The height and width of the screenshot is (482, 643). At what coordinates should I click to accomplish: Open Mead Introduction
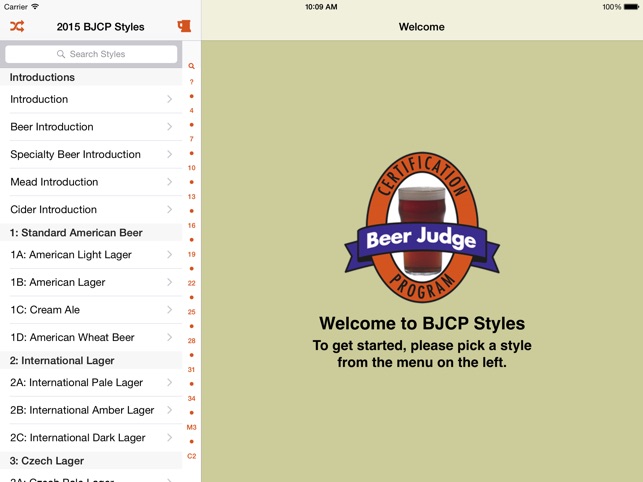coord(91,182)
